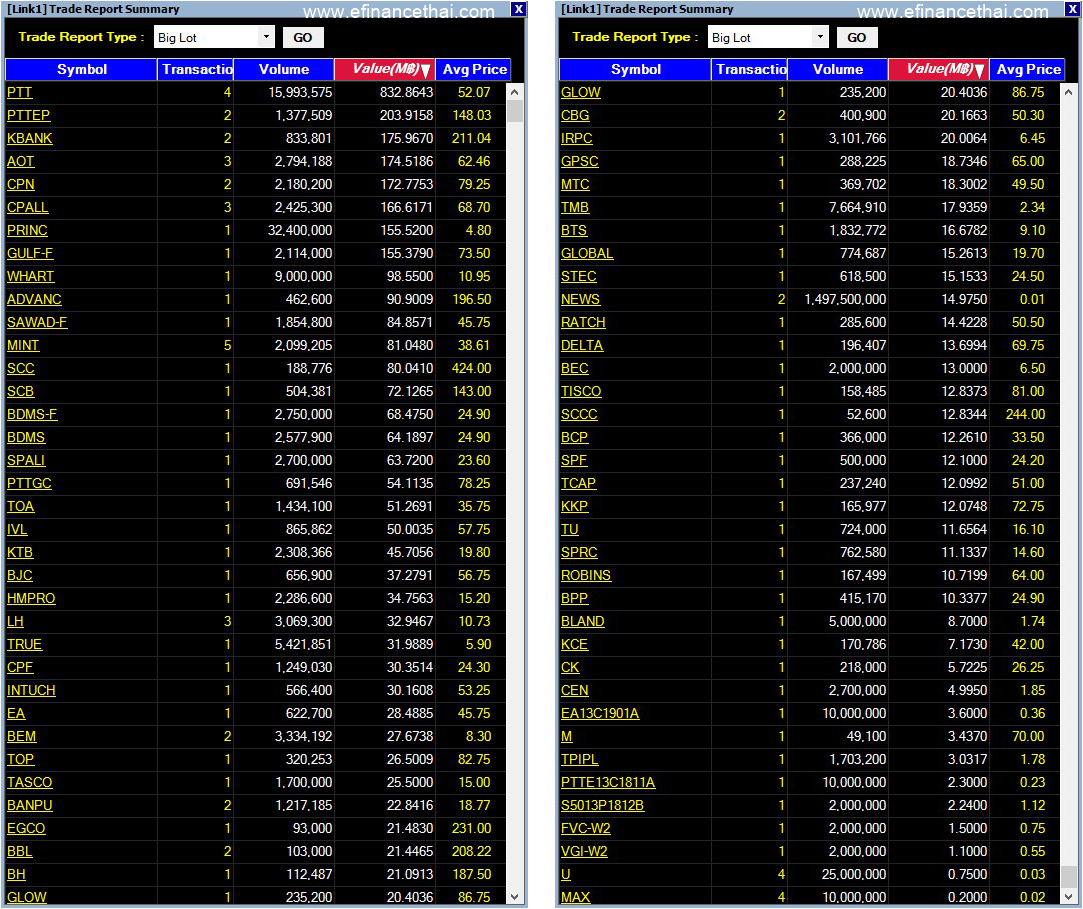The height and width of the screenshot is (909, 1083).
Task: Click SCCC average price 244.00
Action: point(1025,414)
